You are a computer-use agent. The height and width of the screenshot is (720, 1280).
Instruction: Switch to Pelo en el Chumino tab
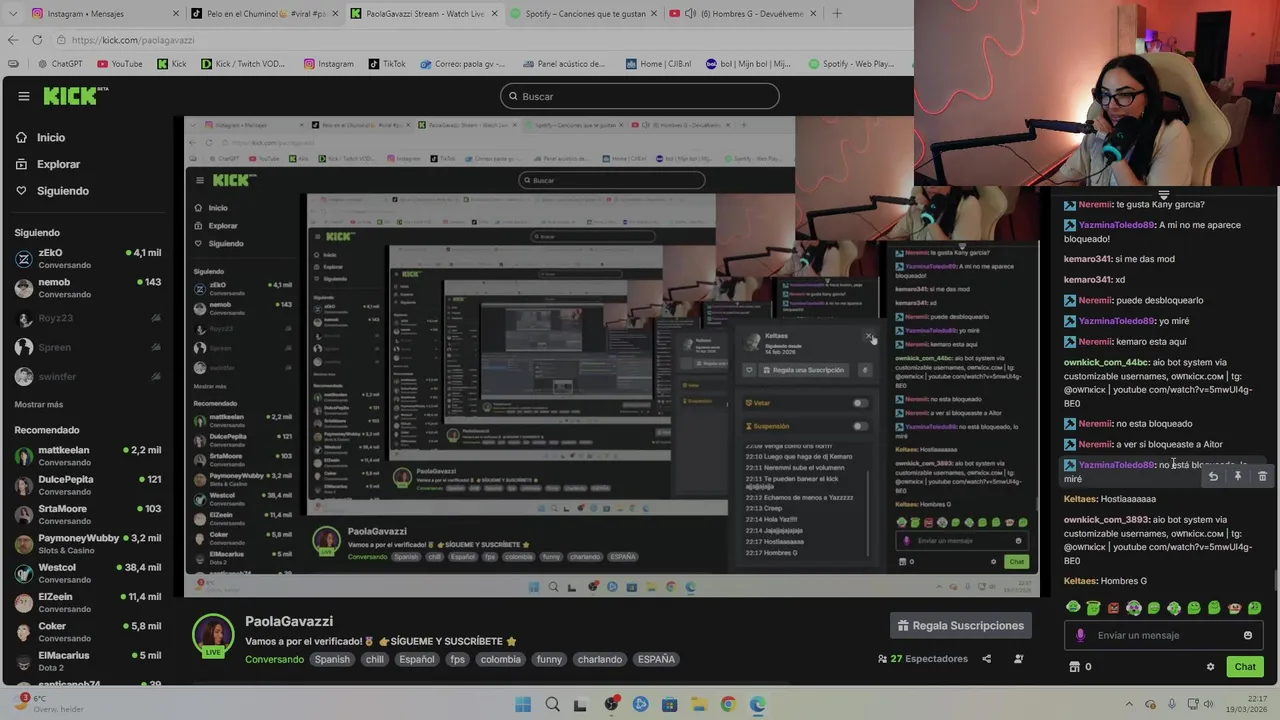(x=264, y=13)
